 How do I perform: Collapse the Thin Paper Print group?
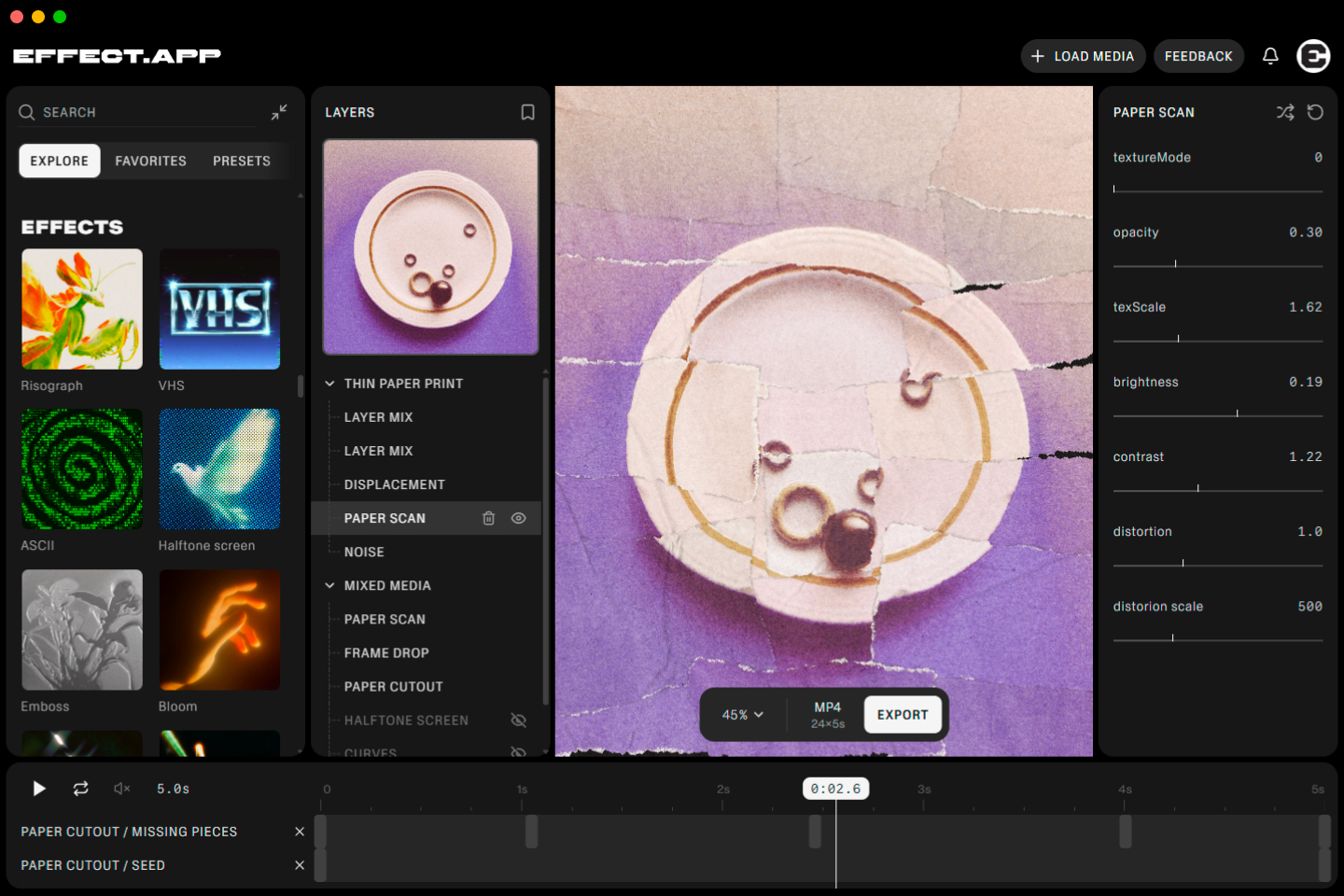click(x=329, y=384)
